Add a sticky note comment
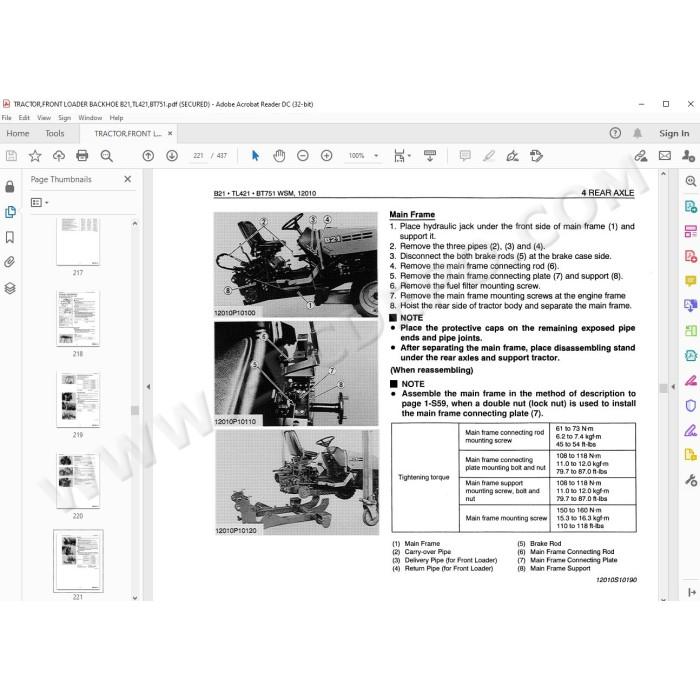Viewport: 700px width, 700px height. tap(465, 156)
